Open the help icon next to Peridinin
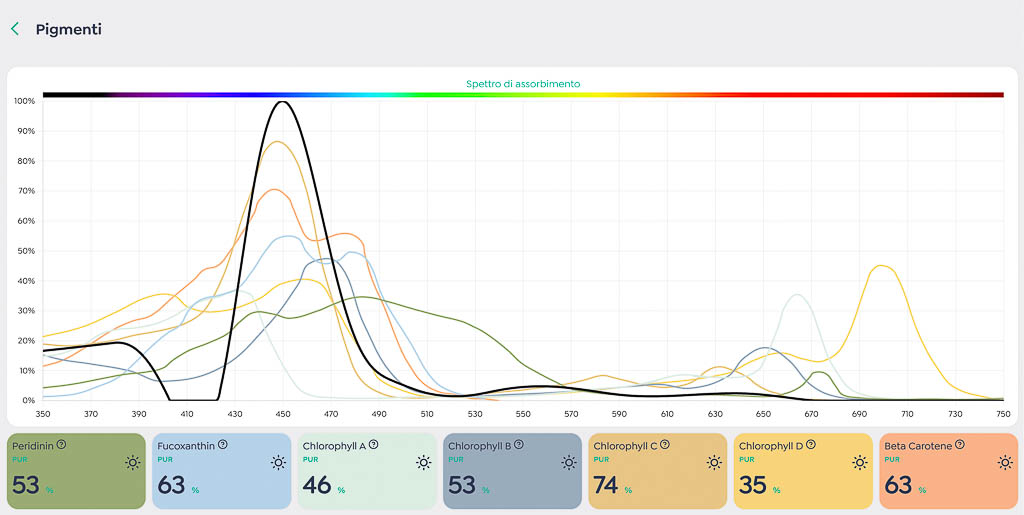 point(62,445)
